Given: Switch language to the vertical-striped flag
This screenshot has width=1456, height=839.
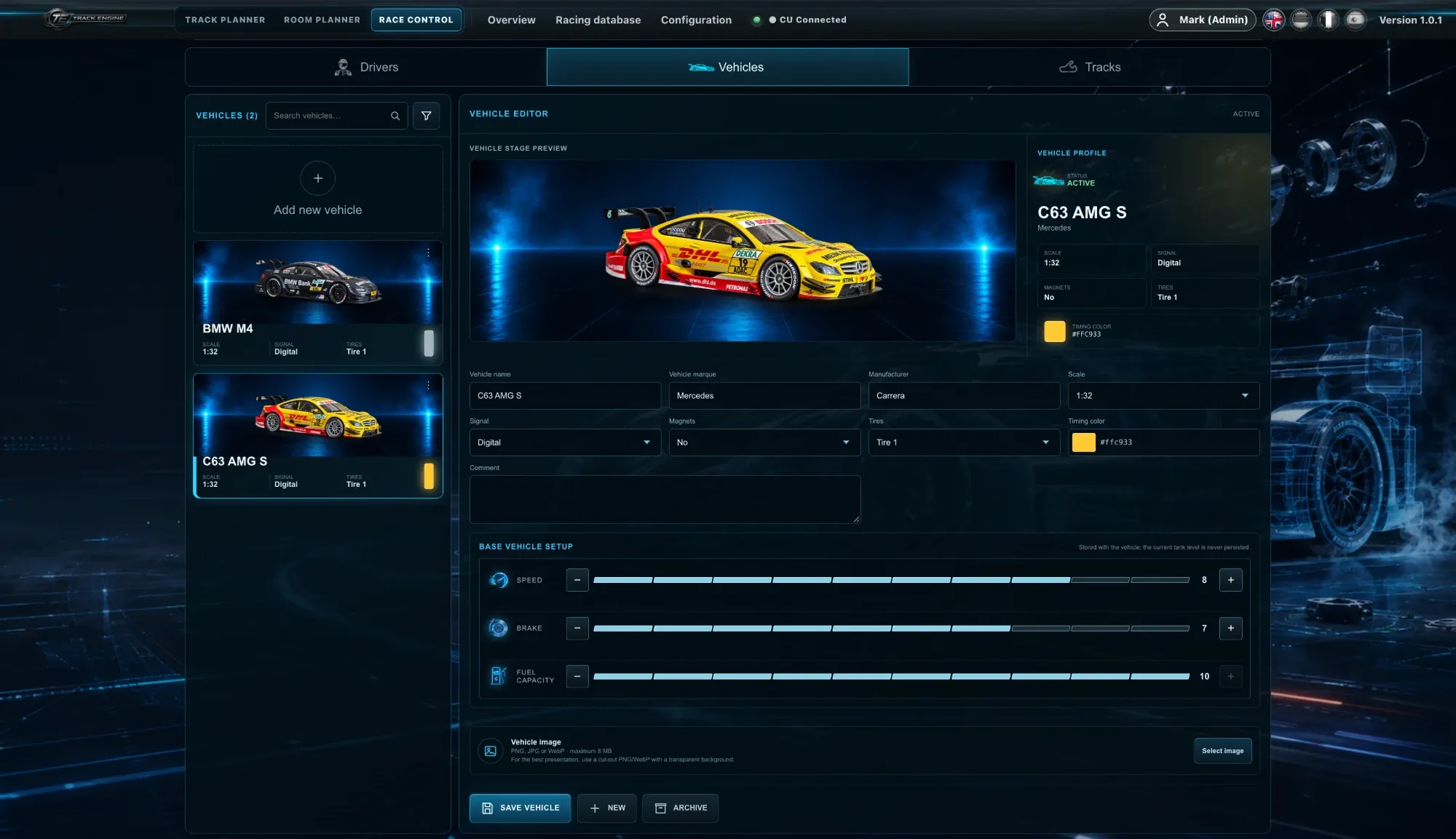Looking at the screenshot, I should 1328,20.
